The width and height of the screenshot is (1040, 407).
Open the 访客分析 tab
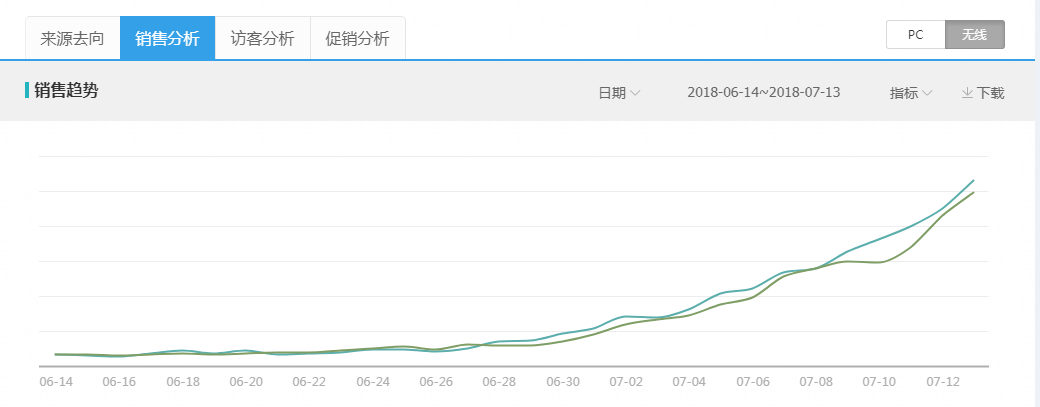pos(262,39)
